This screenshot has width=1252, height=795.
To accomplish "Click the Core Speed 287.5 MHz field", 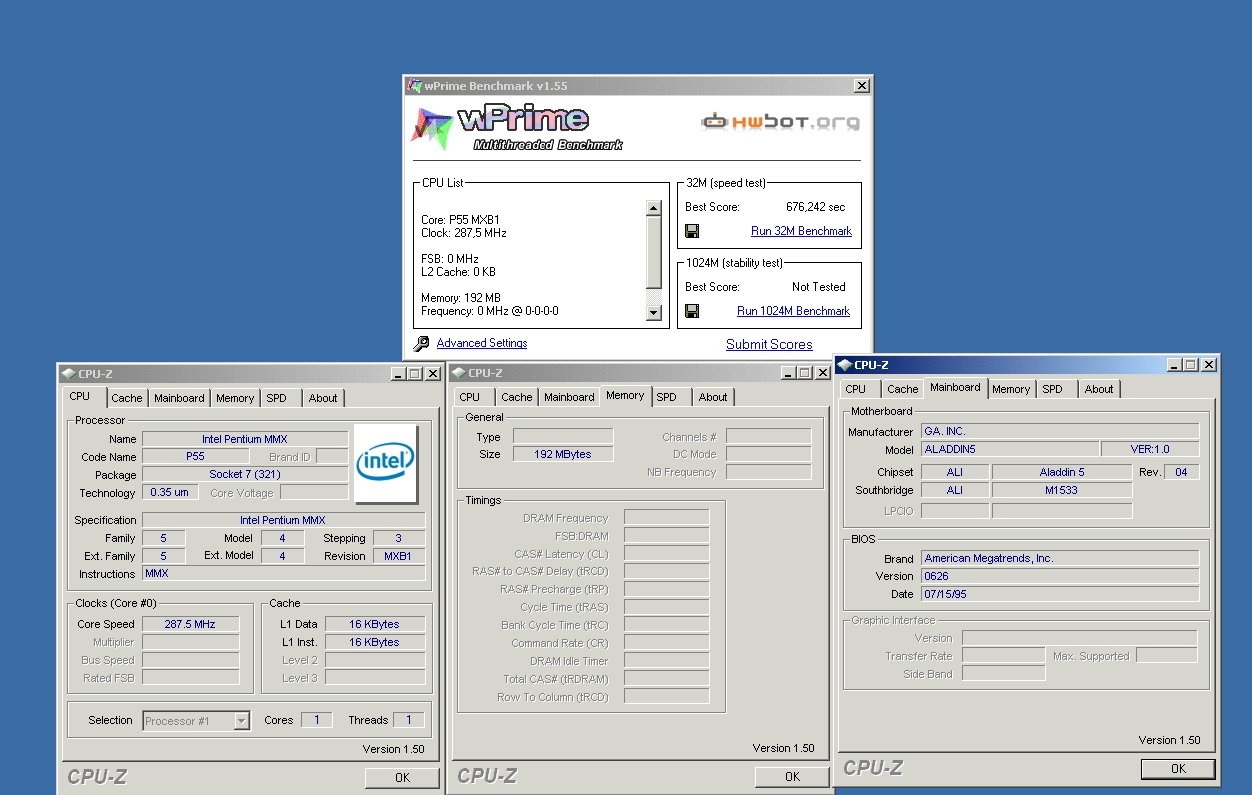I will click(190, 624).
